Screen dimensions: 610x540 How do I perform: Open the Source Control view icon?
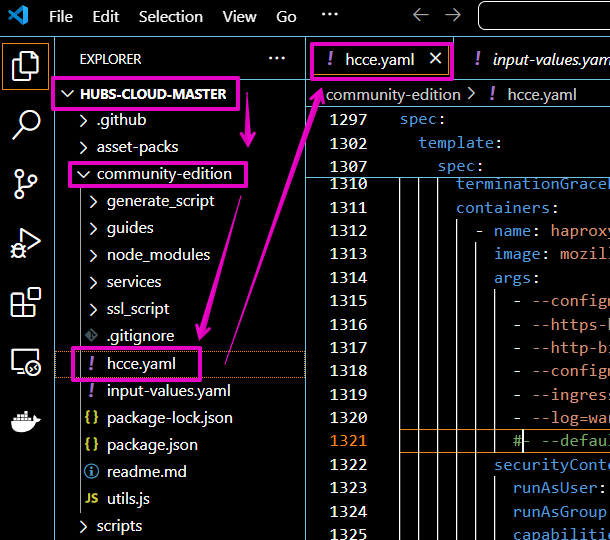click(x=25, y=184)
